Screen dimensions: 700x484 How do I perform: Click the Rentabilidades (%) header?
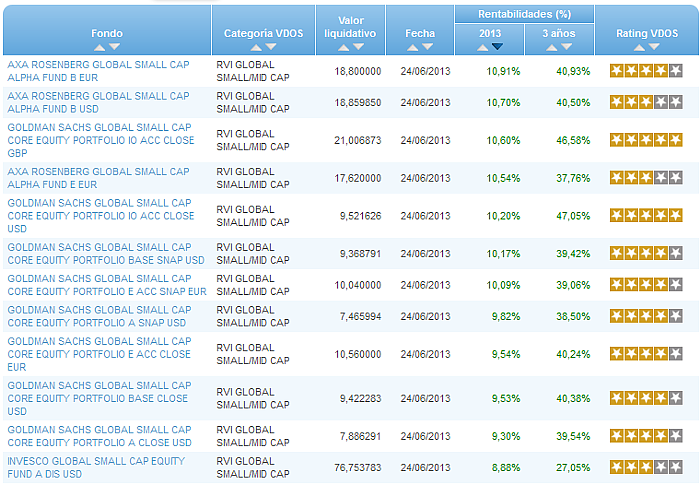click(x=525, y=14)
